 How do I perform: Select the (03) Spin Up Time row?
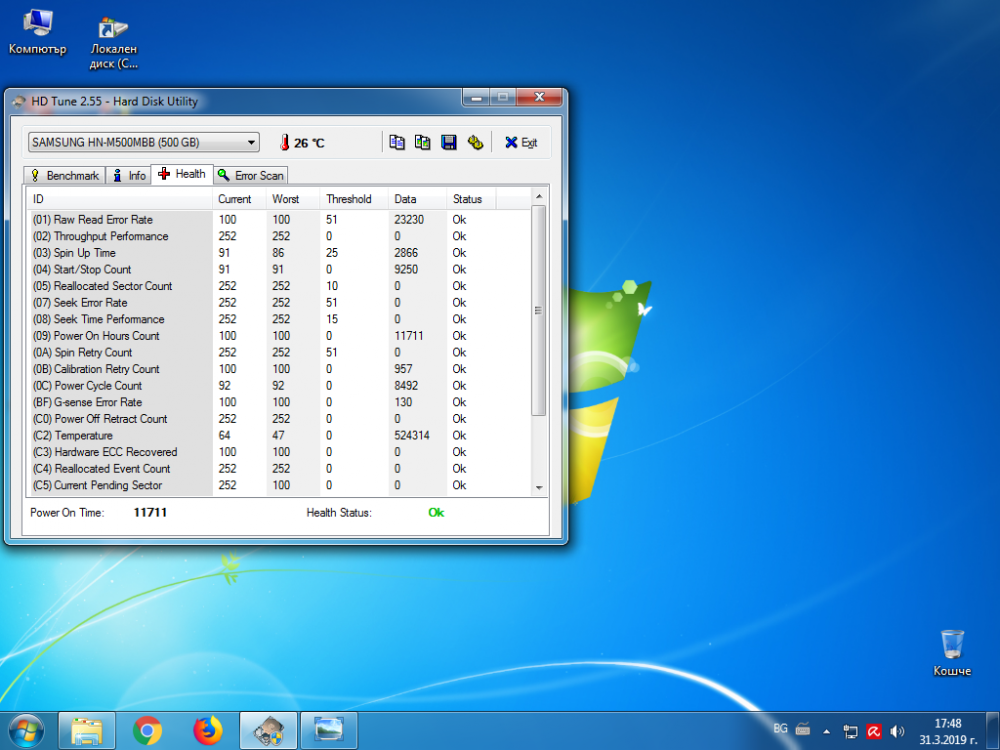279,253
